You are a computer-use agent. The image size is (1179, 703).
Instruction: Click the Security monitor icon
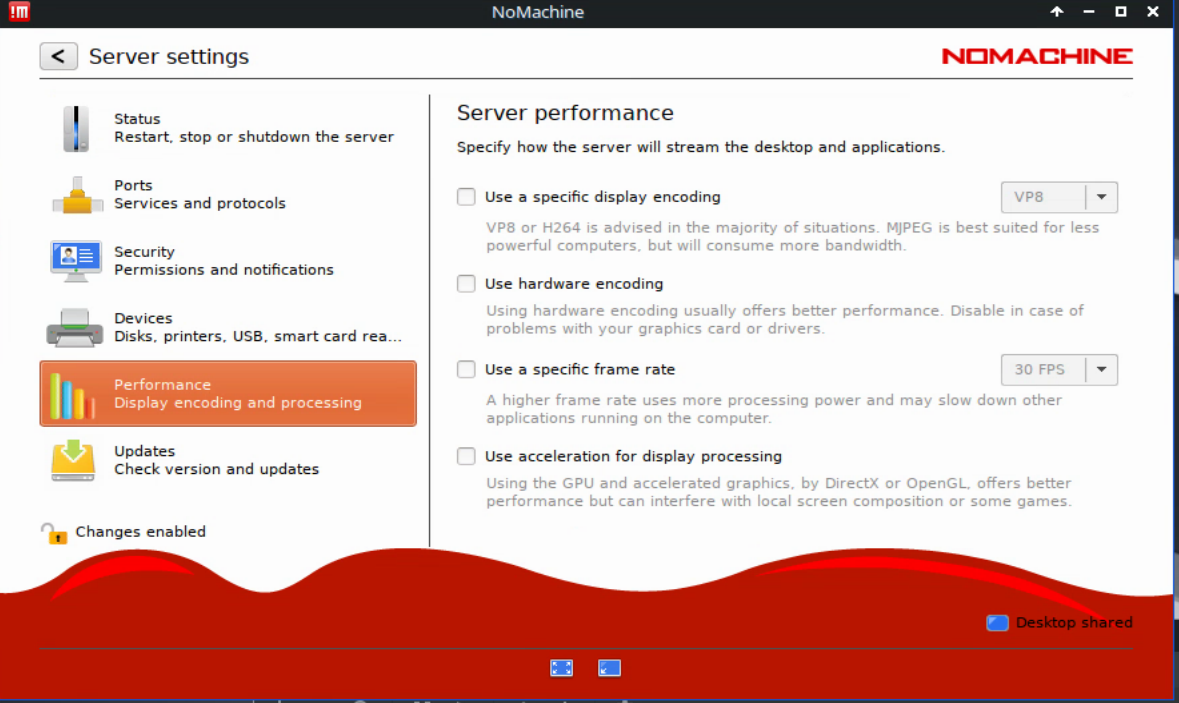75,261
